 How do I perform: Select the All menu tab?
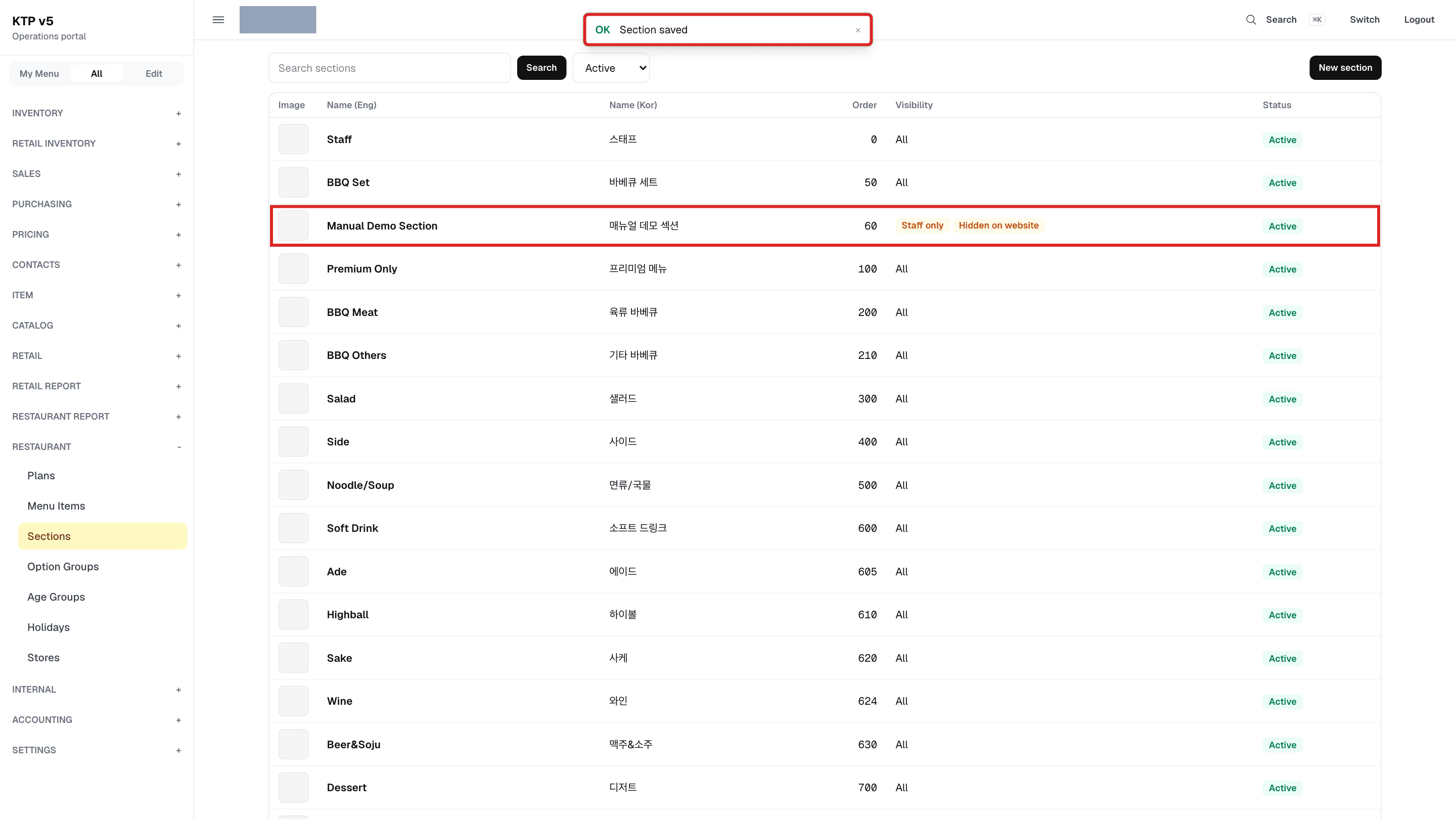(x=97, y=73)
